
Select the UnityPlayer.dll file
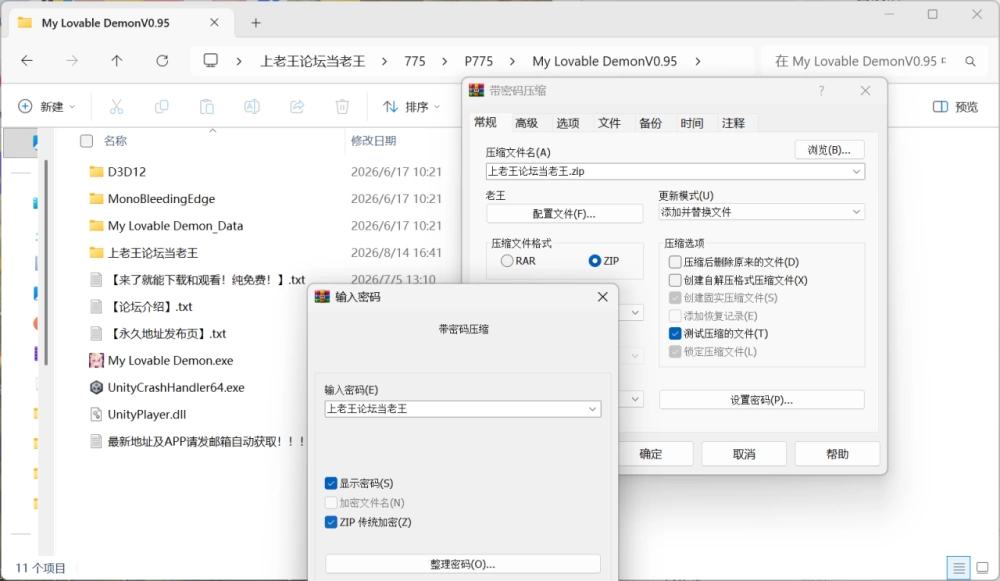(x=147, y=415)
